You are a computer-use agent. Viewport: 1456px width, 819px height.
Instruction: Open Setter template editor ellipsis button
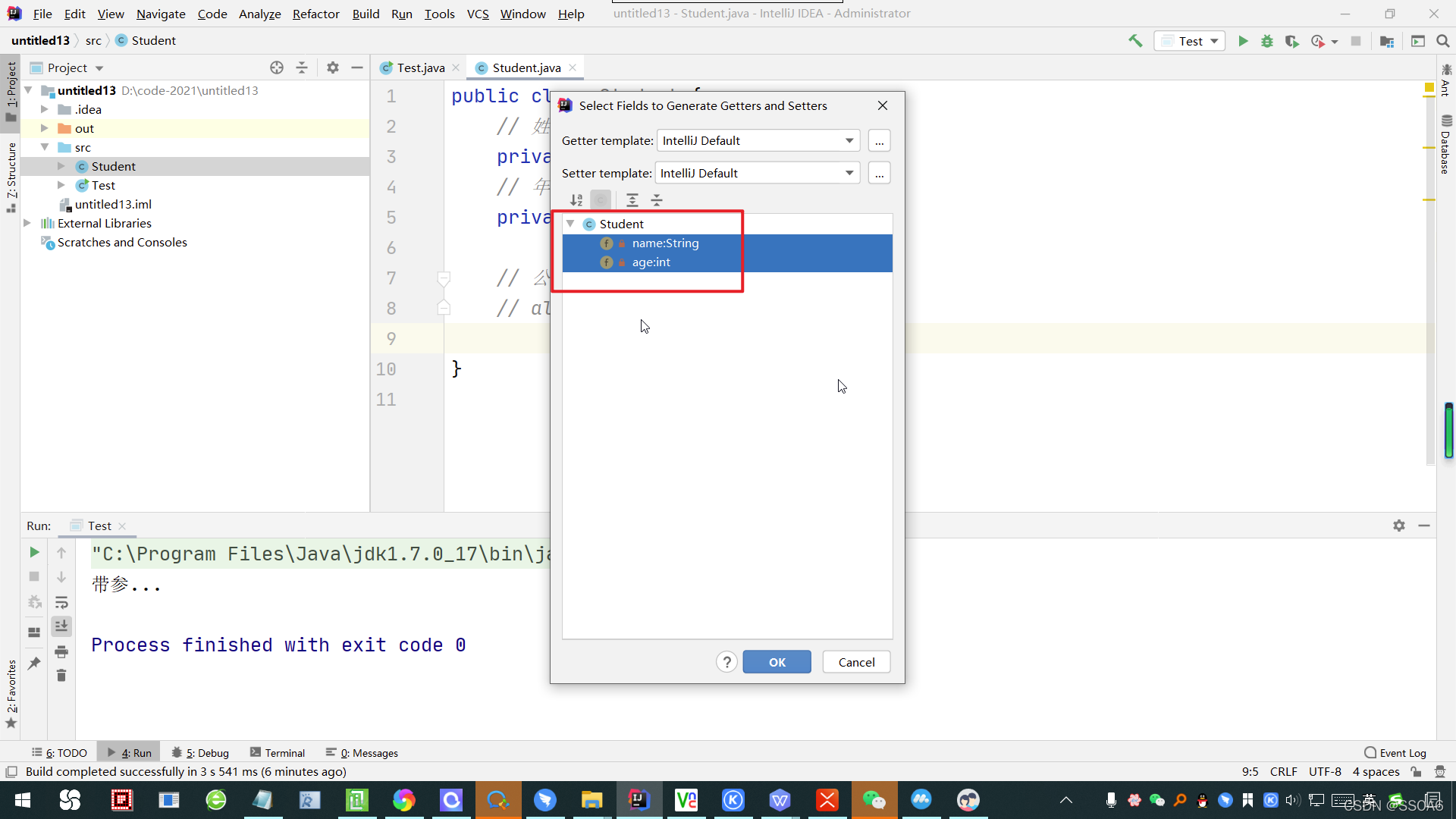(879, 173)
